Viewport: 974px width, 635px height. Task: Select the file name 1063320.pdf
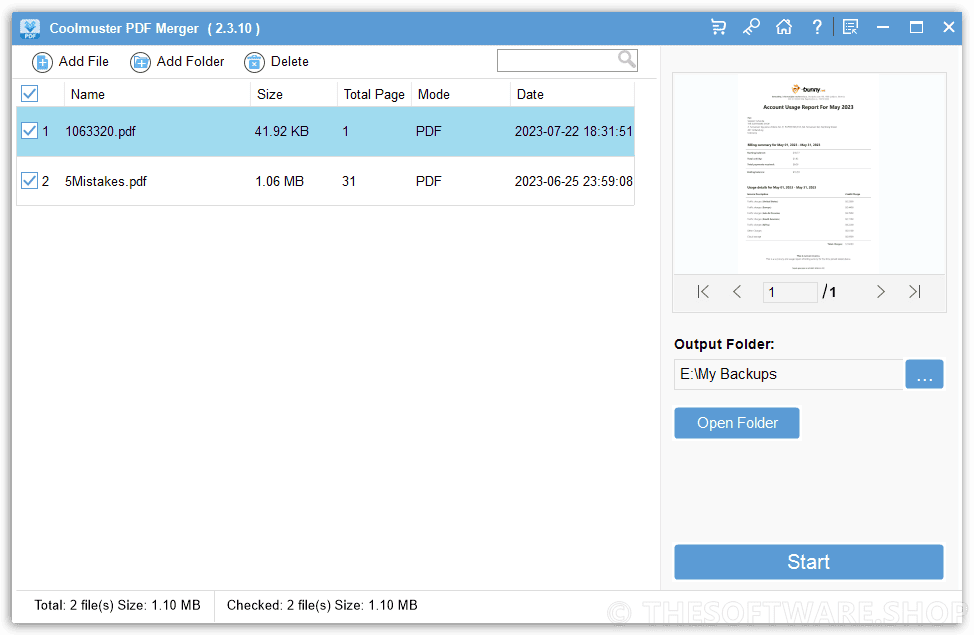pyautogui.click(x=101, y=131)
